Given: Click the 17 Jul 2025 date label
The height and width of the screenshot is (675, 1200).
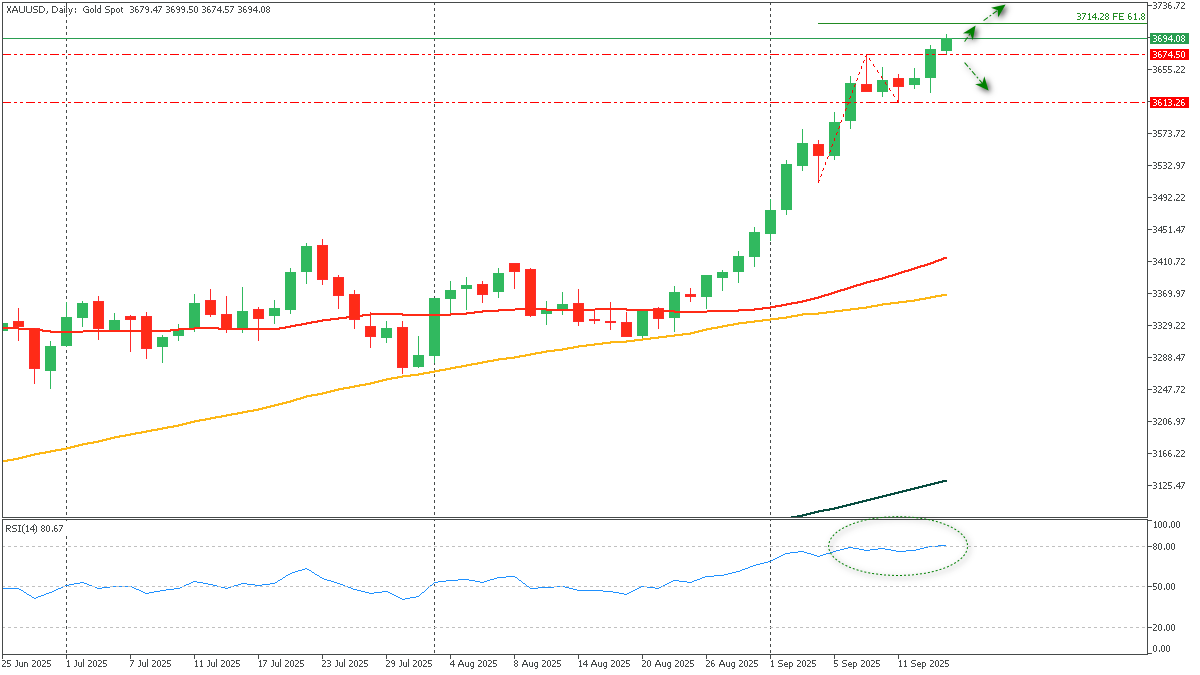Looking at the screenshot, I should click(282, 663).
